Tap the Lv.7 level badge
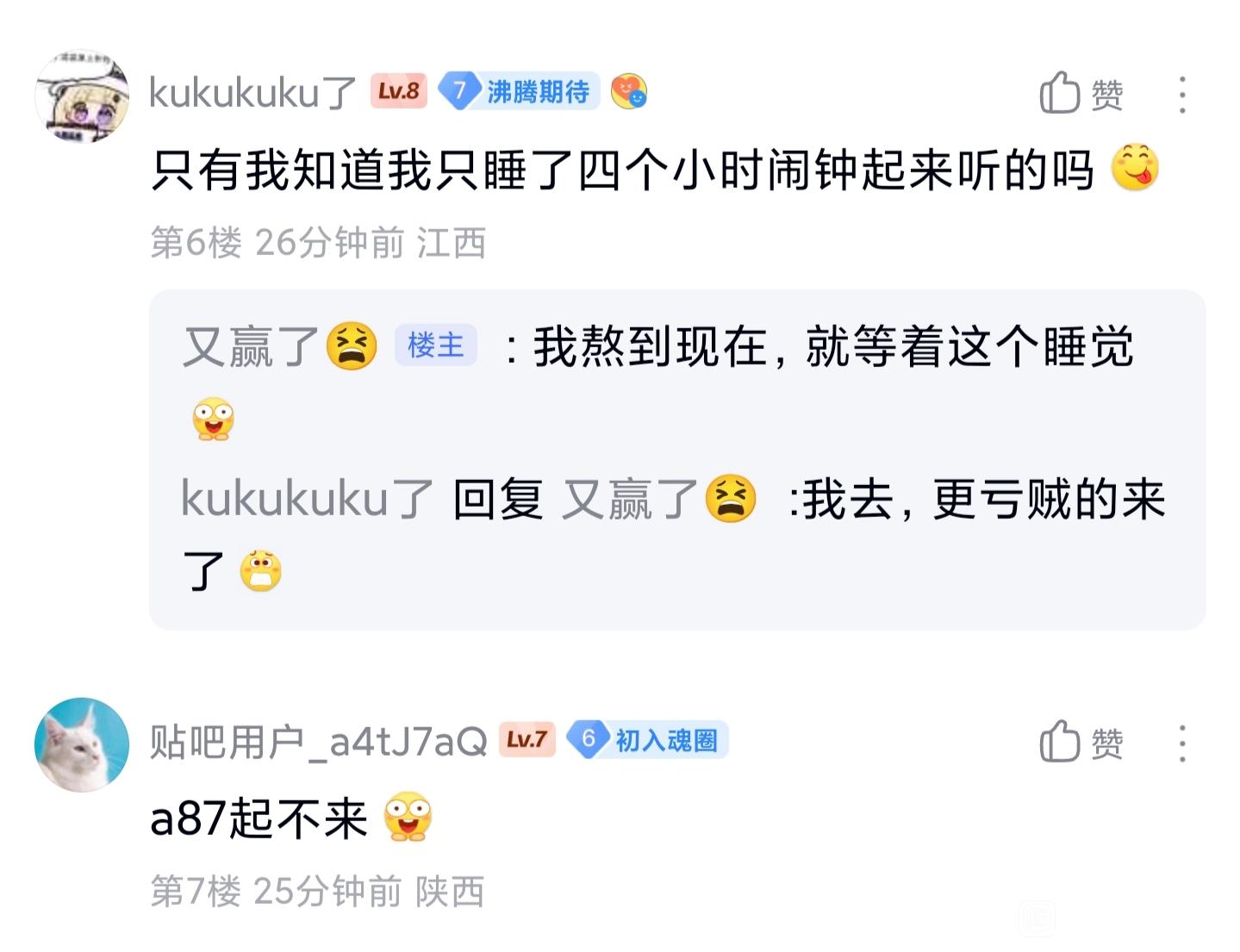The width and height of the screenshot is (1240, 952). [527, 739]
